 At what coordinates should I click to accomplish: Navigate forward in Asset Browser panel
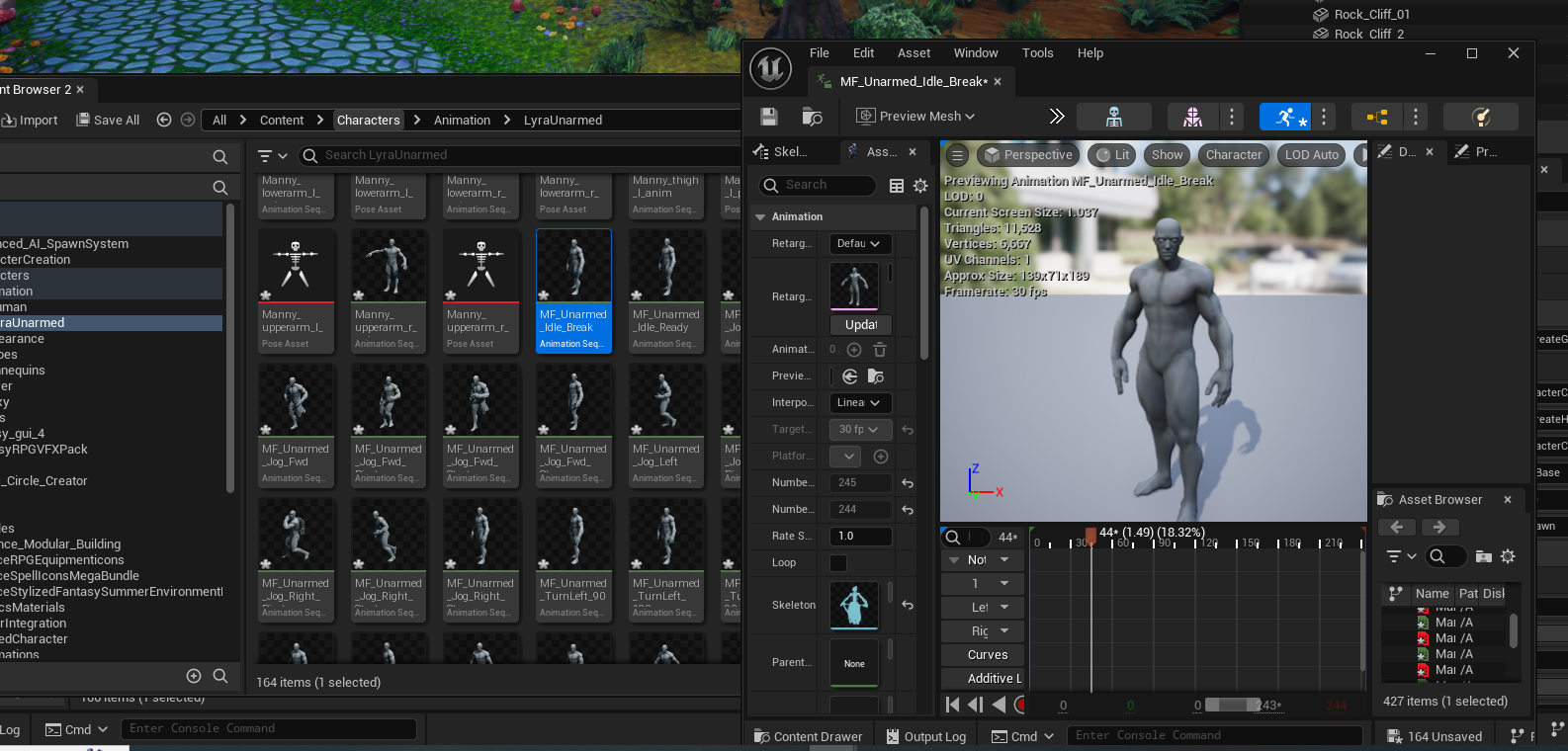(x=1439, y=528)
